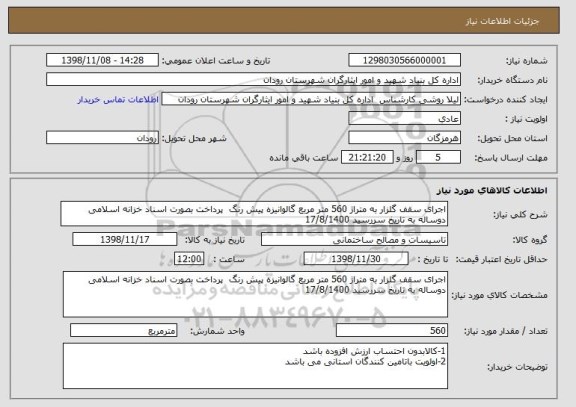Click the تعداد / مقدار مورد نیاز label
This screenshot has height=407, width=576.
pyautogui.click(x=506, y=331)
